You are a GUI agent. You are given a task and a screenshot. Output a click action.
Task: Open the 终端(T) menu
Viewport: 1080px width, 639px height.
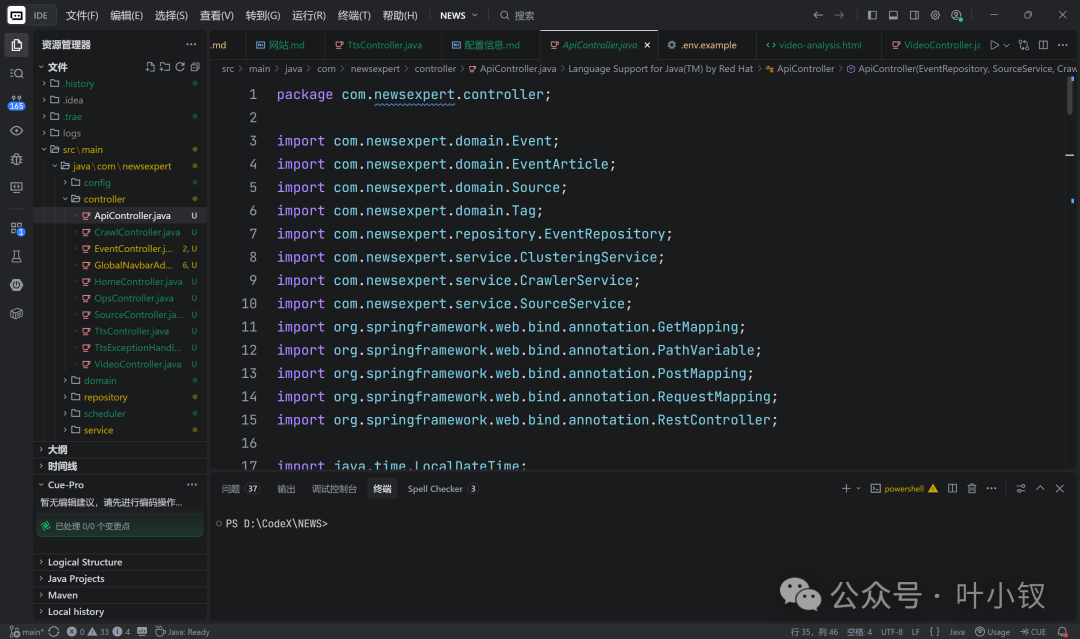(354, 15)
